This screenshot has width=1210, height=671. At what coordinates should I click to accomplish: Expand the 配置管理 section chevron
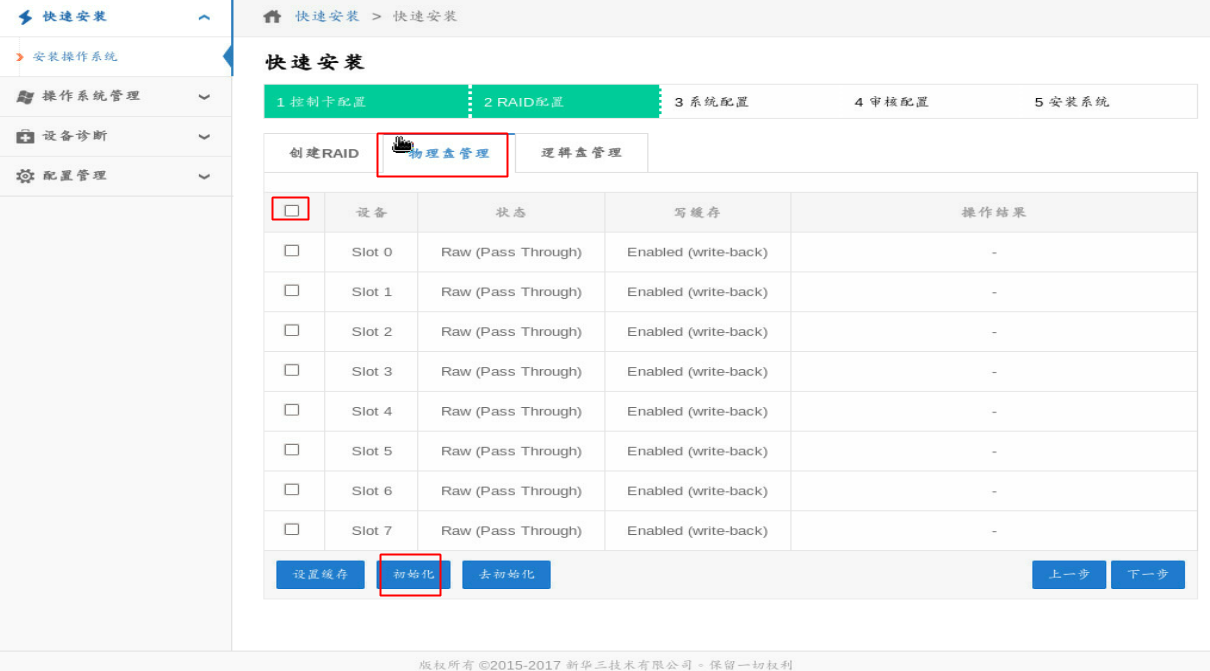click(204, 177)
